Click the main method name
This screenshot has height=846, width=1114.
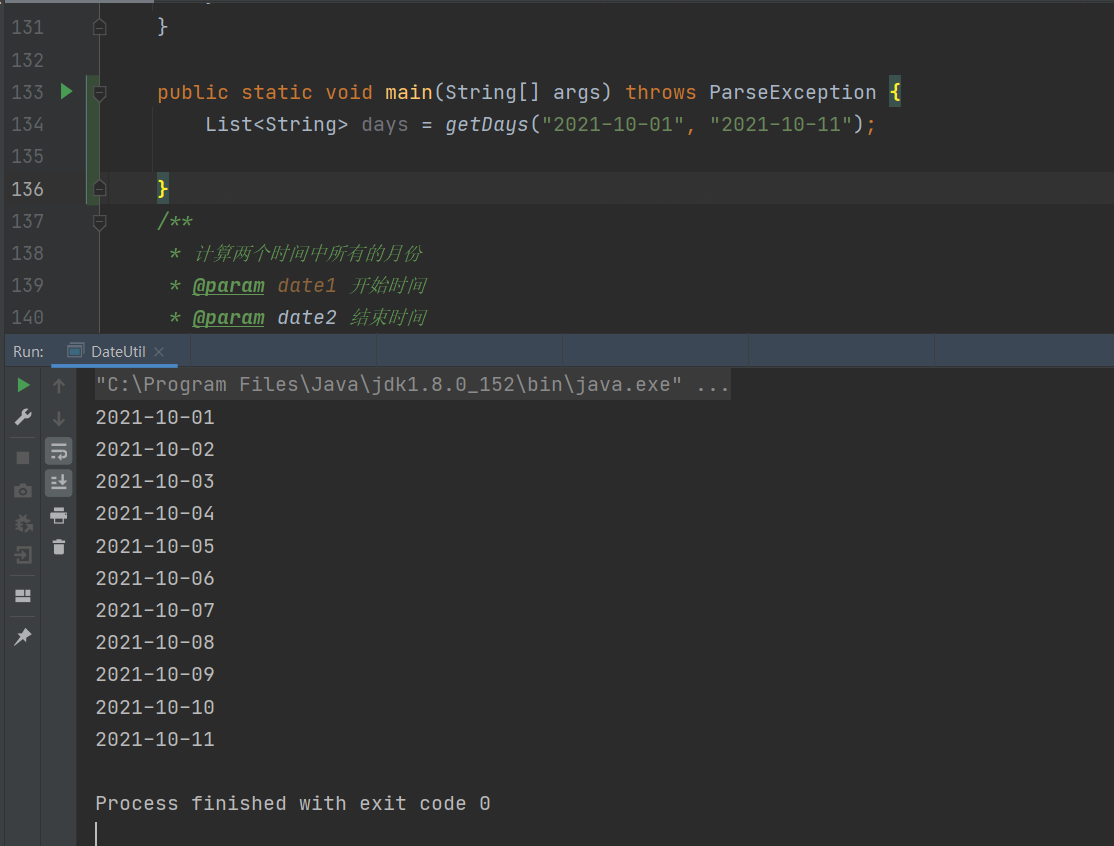pos(409,92)
